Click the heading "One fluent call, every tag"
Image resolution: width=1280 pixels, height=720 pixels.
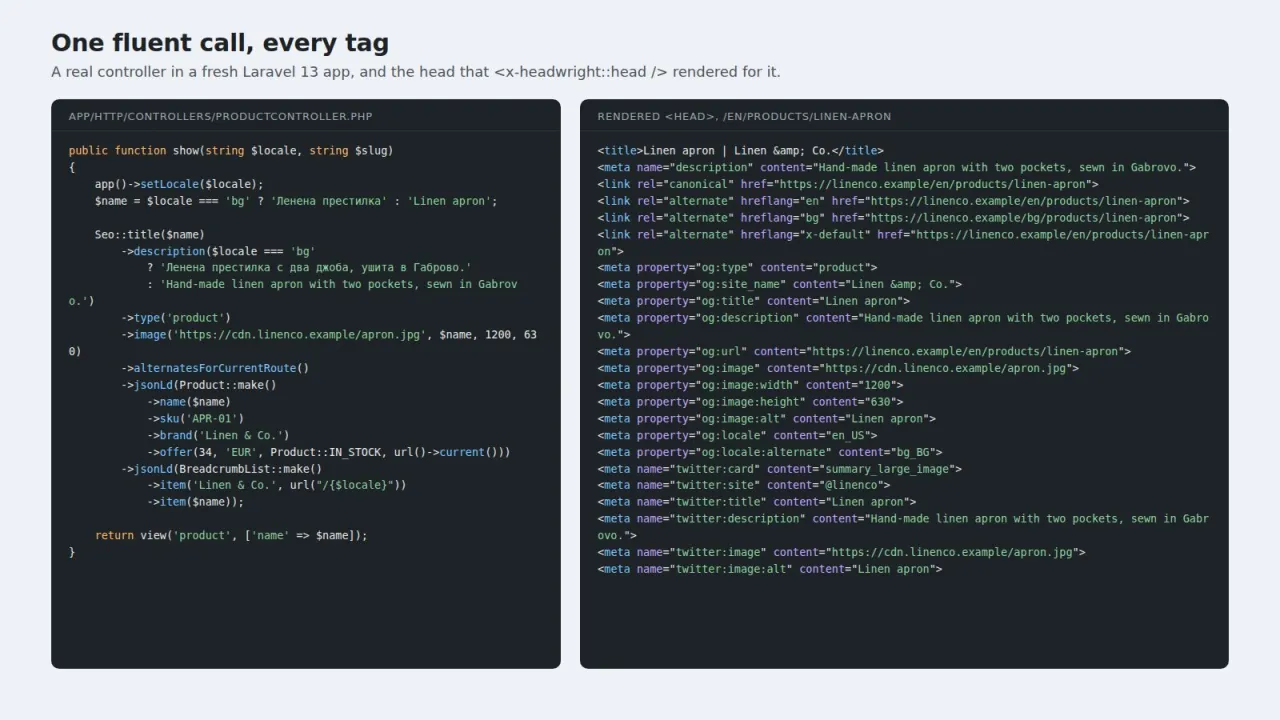220,43
